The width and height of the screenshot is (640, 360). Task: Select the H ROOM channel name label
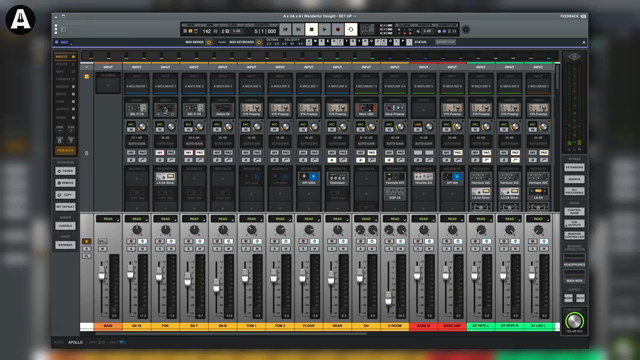click(x=395, y=326)
